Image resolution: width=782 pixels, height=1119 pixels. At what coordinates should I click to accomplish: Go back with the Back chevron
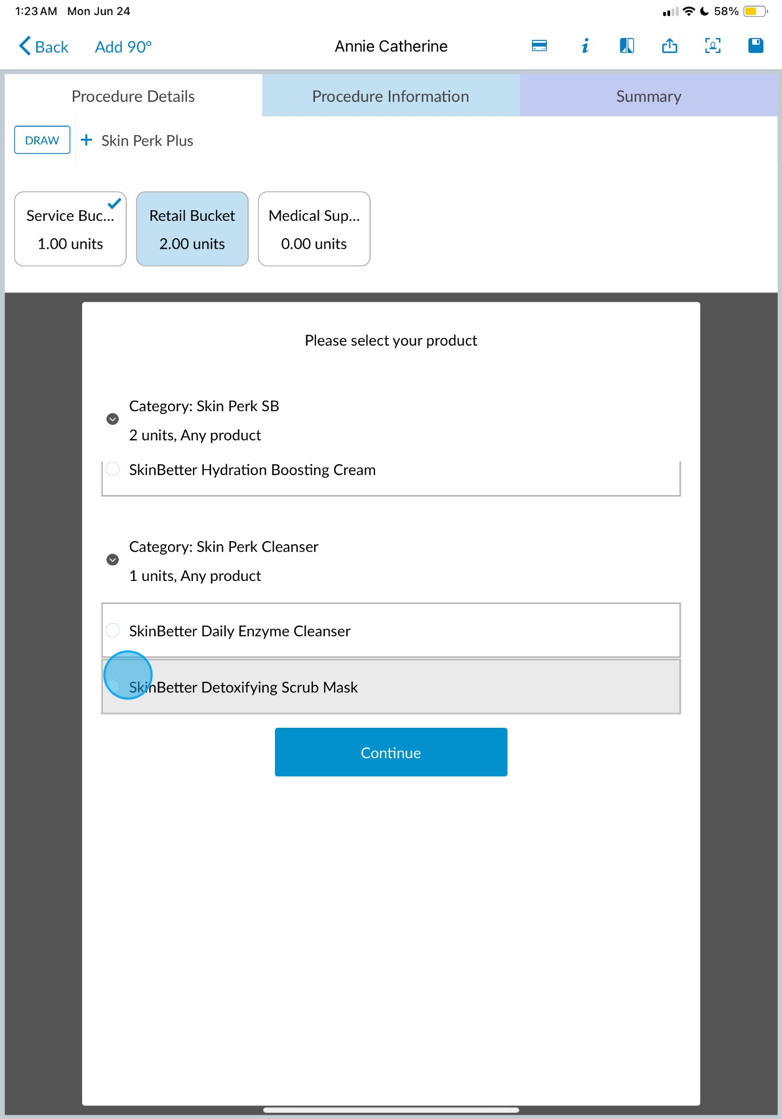(44, 47)
